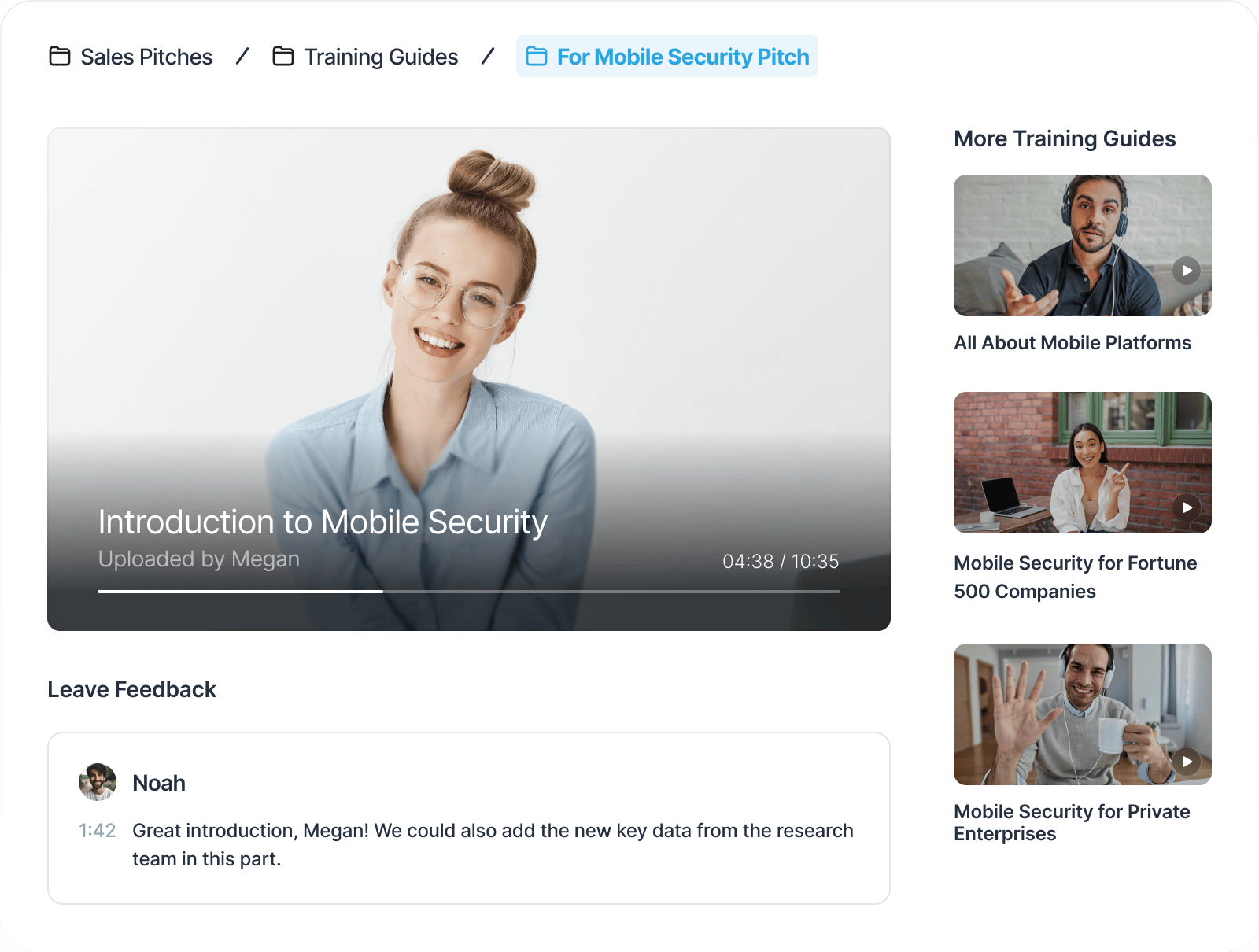Click the Leave Feedback heading

coord(131,690)
